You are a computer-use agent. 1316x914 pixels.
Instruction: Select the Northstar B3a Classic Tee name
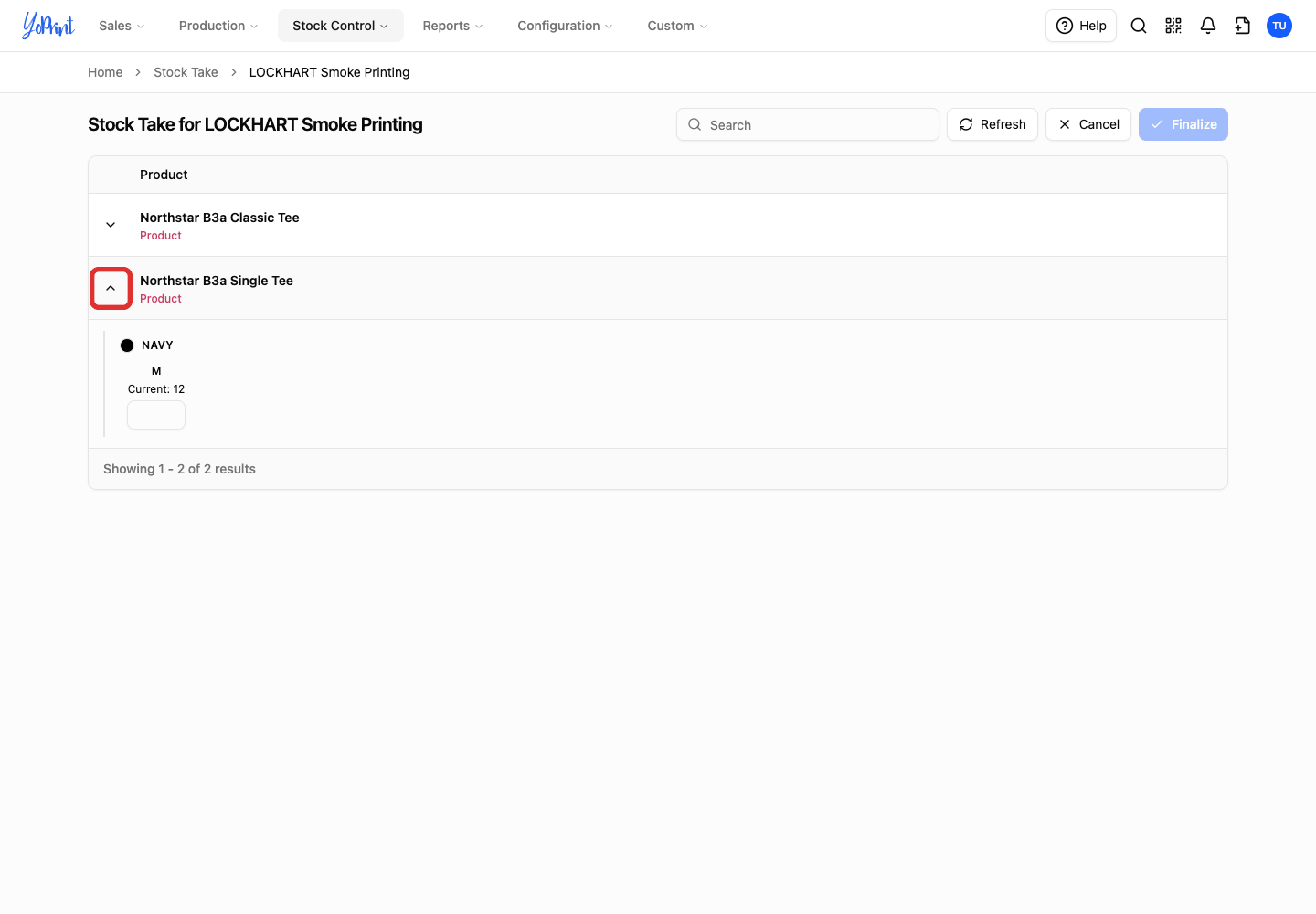pos(219,218)
